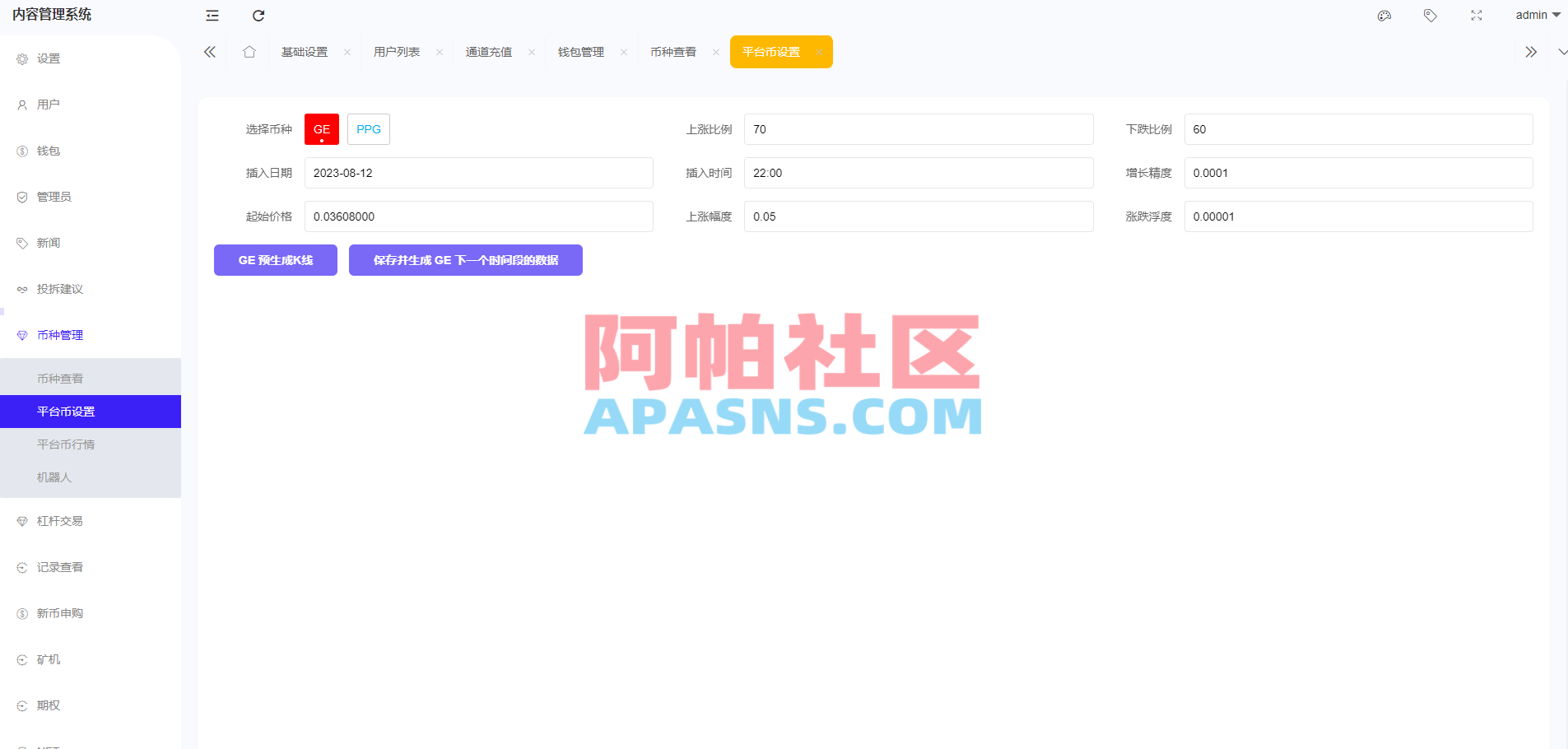Select the GE currency option
This screenshot has height=749, width=1568.
point(321,128)
